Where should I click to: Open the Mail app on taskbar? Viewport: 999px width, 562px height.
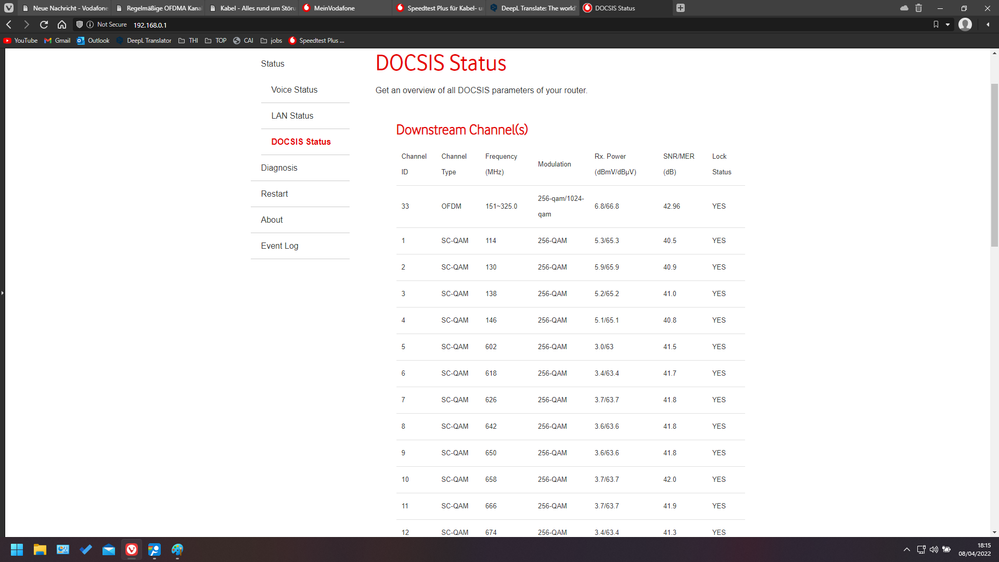(x=108, y=549)
